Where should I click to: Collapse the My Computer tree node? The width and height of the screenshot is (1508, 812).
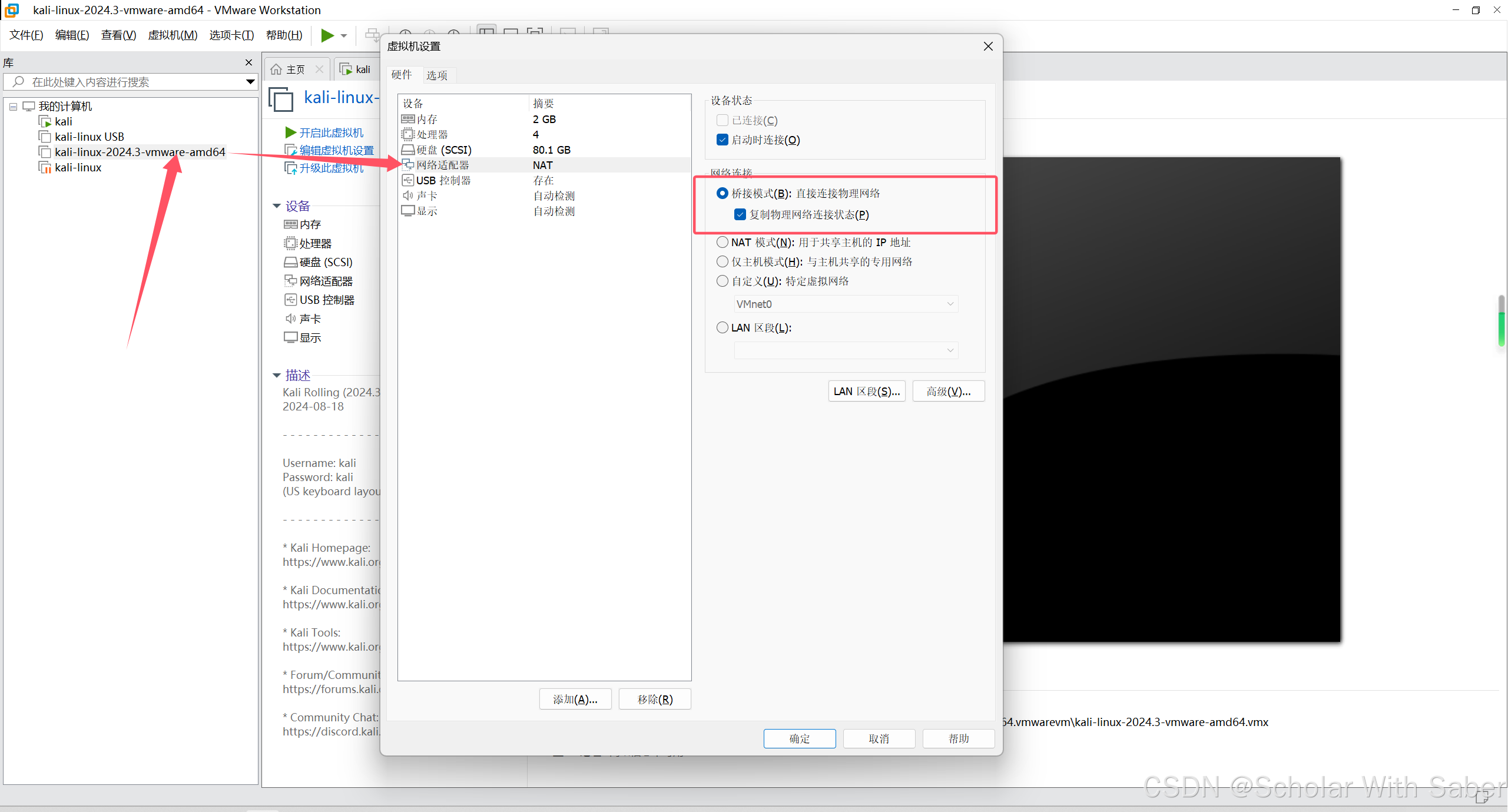[x=13, y=107]
